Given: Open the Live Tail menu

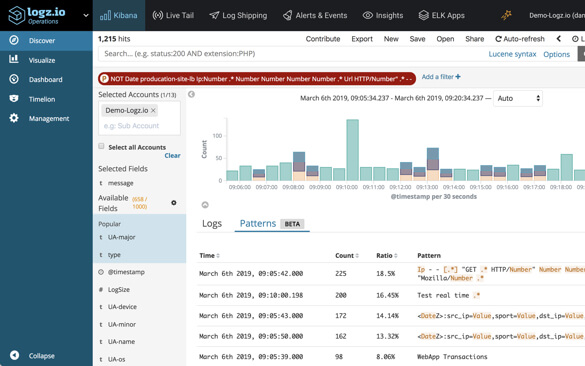Looking at the screenshot, I should (x=173, y=15).
